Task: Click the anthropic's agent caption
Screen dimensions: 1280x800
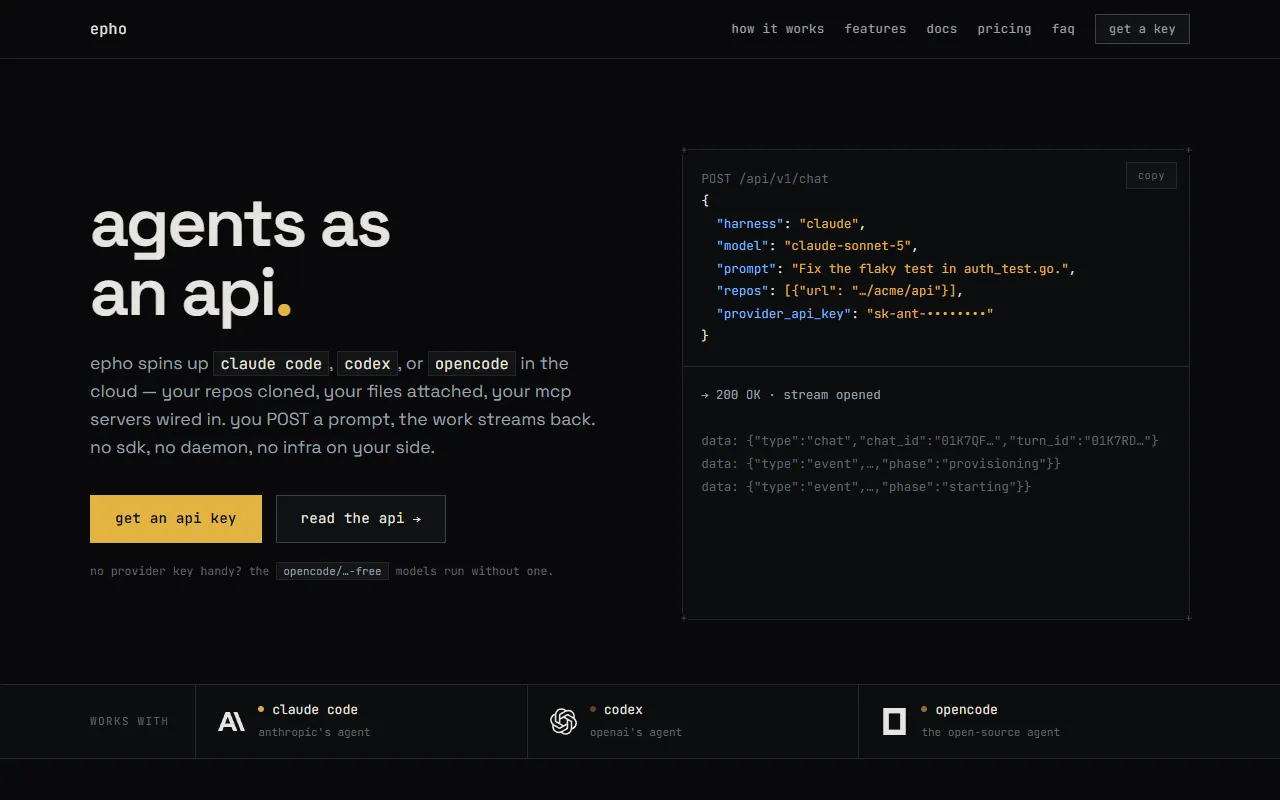Action: [314, 732]
